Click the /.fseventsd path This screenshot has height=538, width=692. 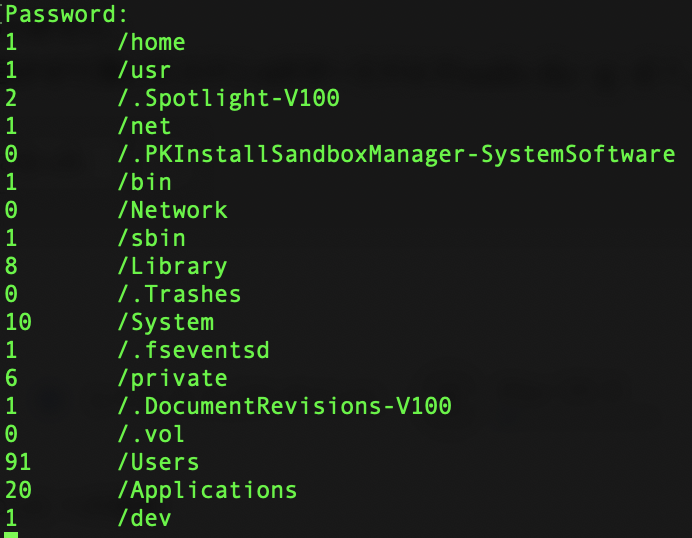tap(193, 350)
